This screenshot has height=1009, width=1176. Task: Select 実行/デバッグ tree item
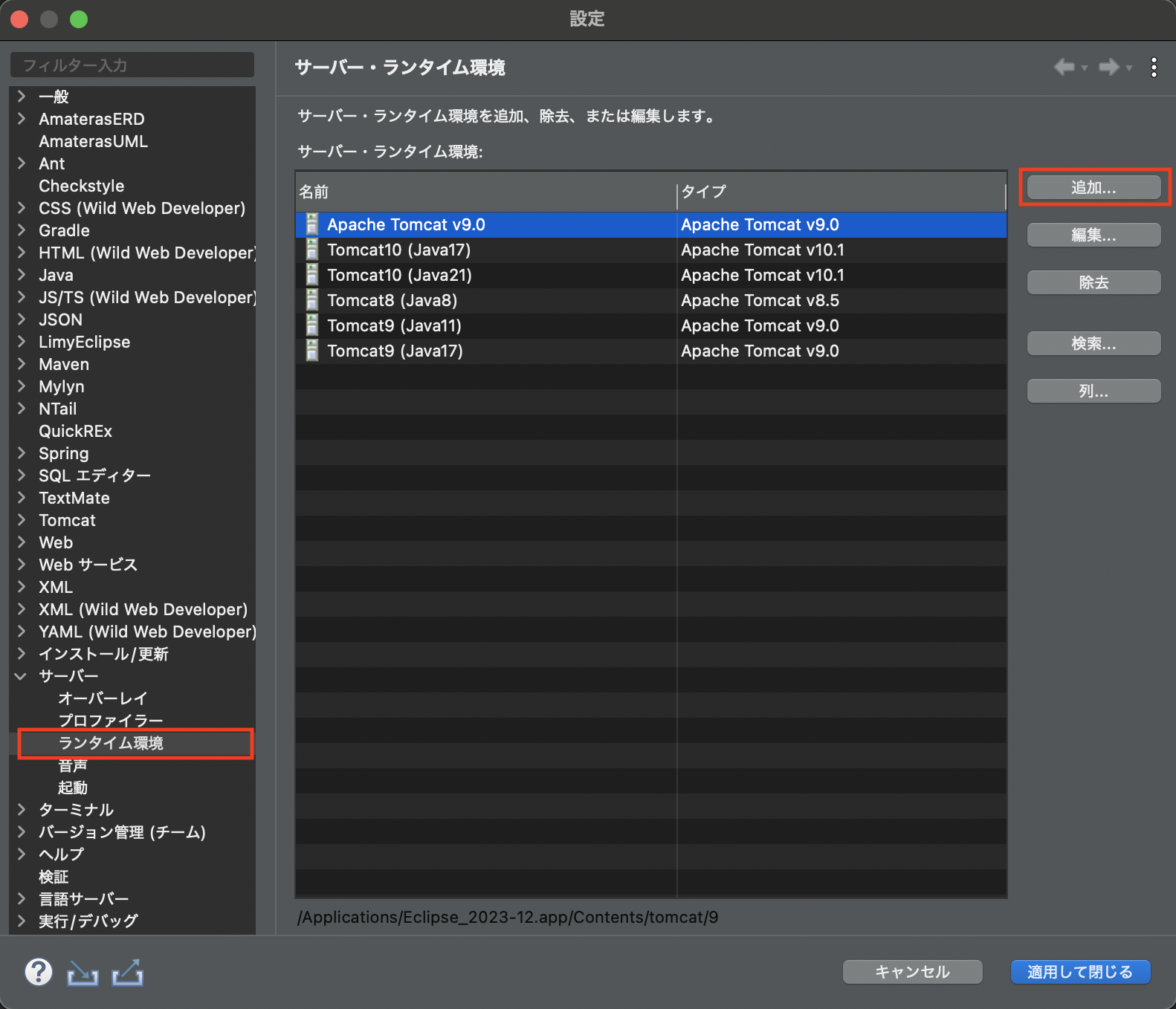point(88,921)
